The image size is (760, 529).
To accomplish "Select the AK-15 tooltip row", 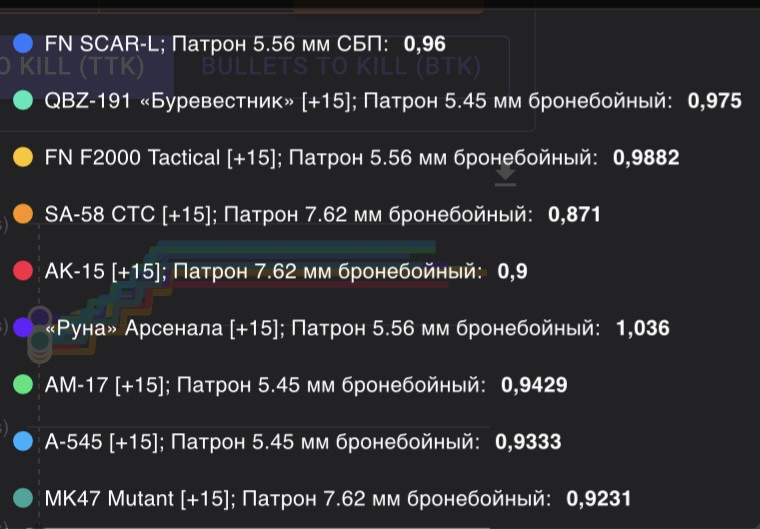I will [270, 271].
